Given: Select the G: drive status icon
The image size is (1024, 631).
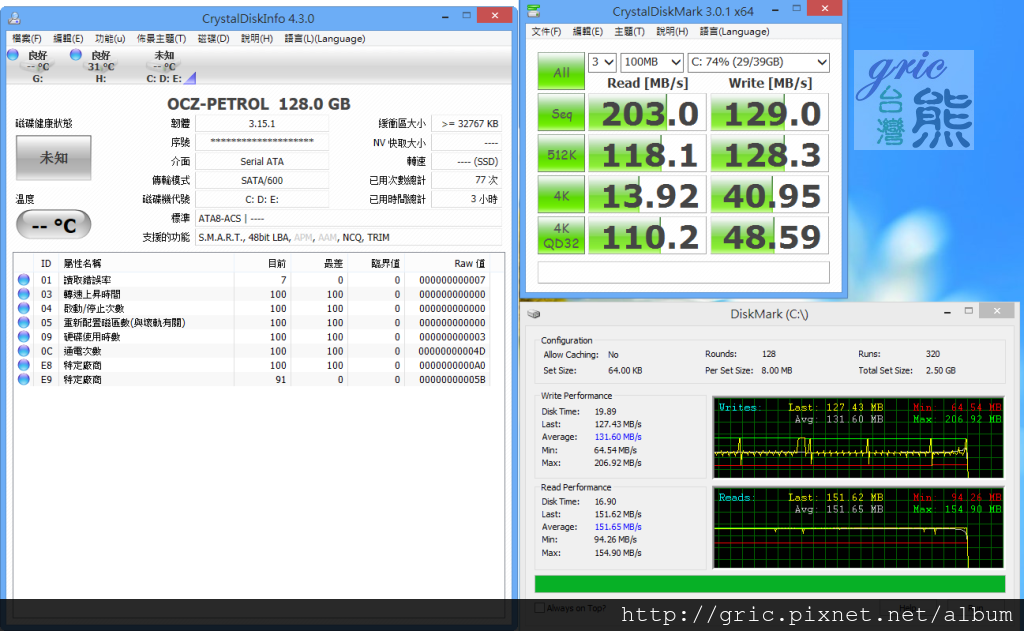Looking at the screenshot, I should [x=12, y=55].
